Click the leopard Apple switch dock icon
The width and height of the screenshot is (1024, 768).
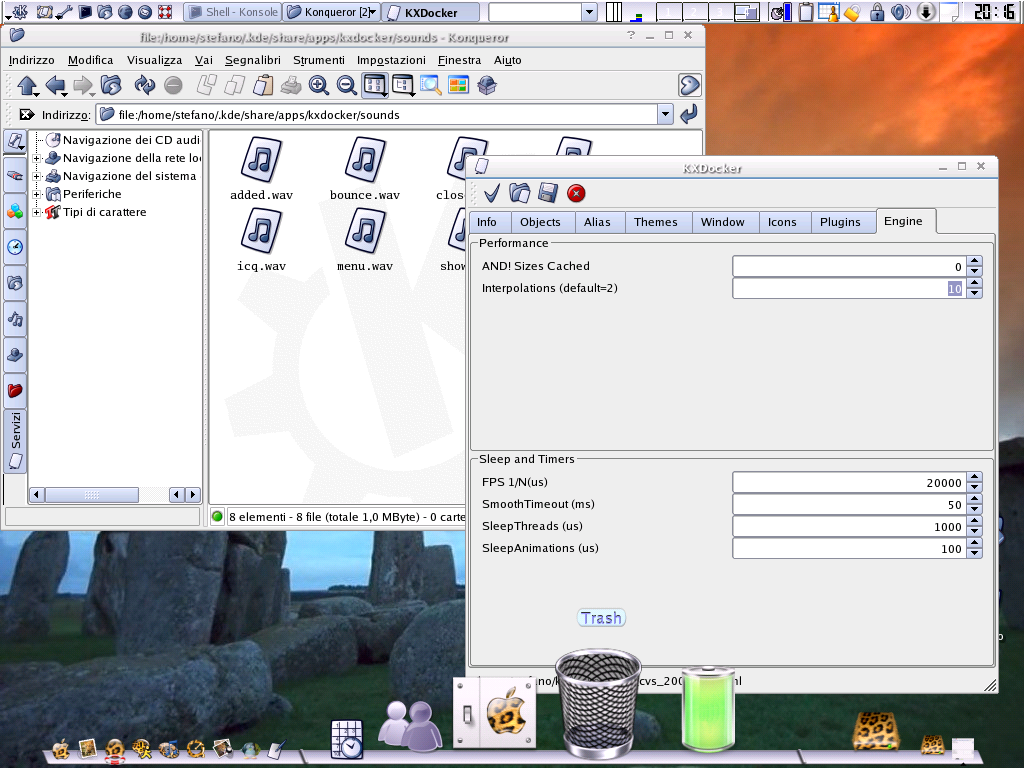pos(494,712)
